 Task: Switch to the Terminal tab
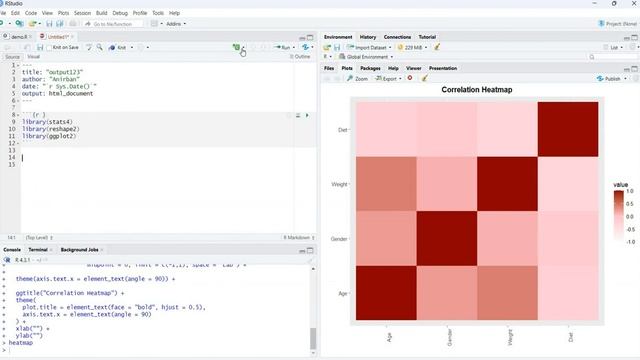(x=38, y=250)
